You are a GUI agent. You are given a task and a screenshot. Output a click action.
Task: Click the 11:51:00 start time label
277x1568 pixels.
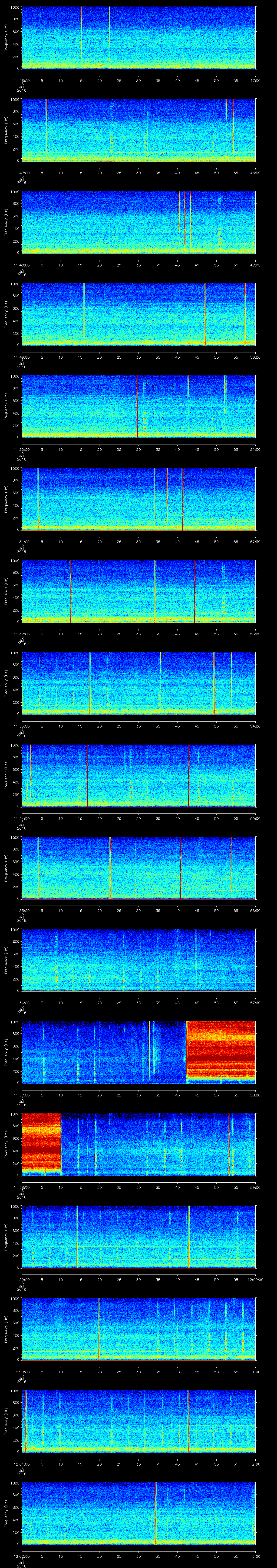click(22, 542)
